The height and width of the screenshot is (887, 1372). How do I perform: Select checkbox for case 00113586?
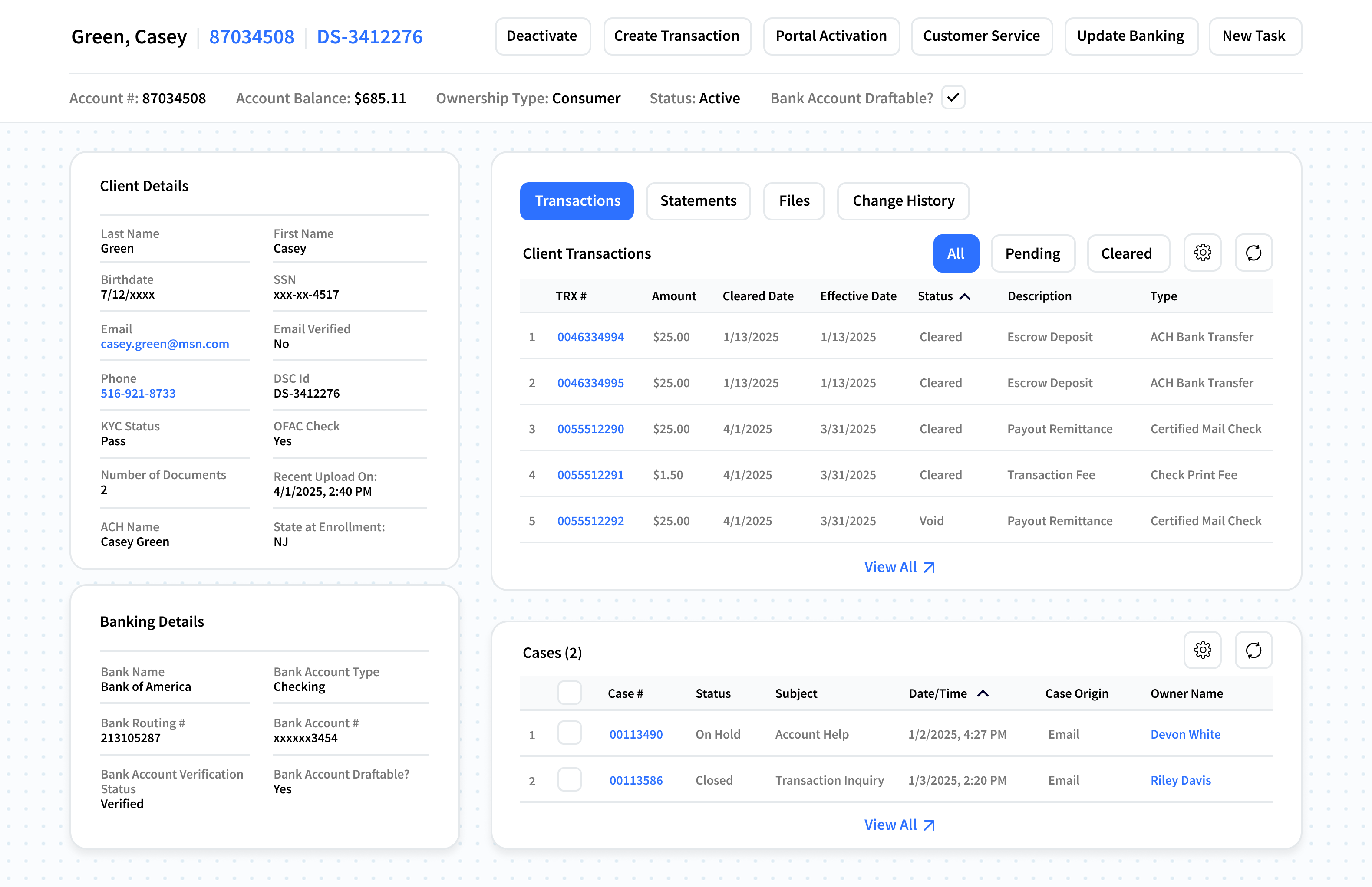coord(569,779)
